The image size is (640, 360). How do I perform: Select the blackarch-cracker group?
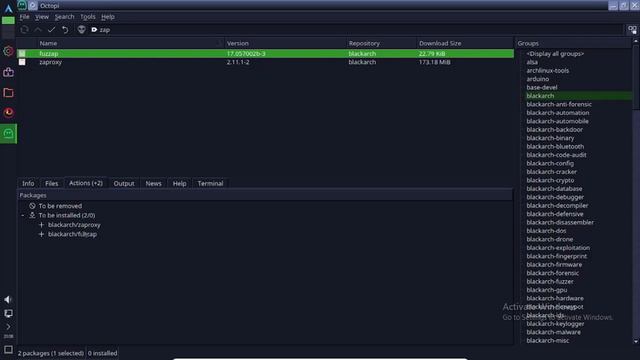(551, 172)
